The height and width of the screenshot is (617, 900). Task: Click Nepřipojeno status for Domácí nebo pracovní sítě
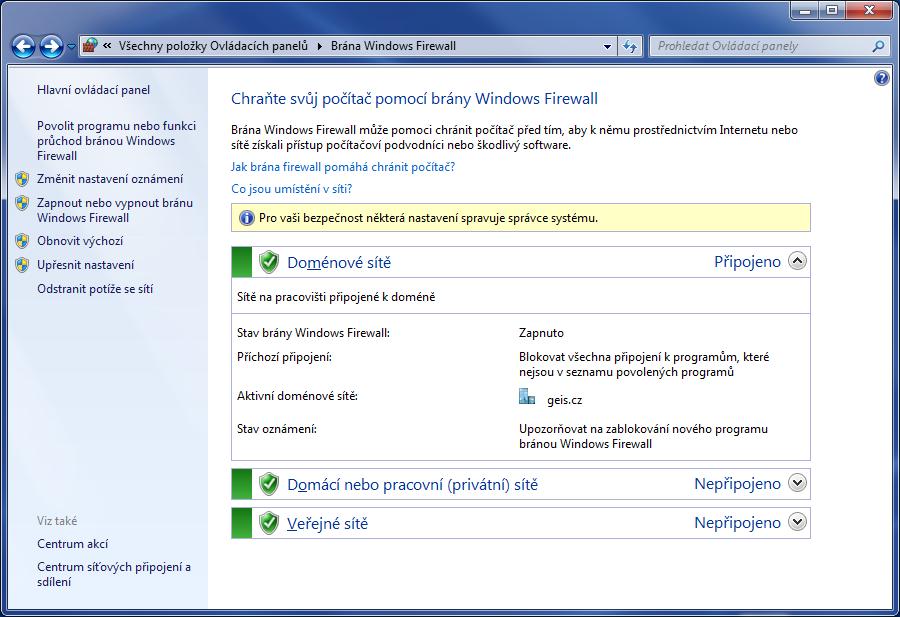pos(738,484)
